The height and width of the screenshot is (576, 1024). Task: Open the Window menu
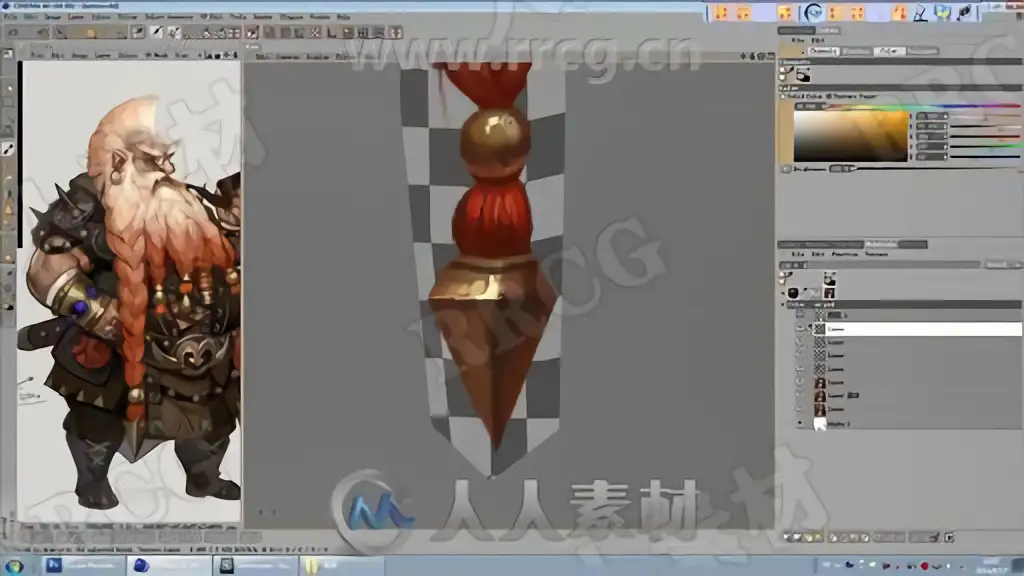click(x=320, y=17)
